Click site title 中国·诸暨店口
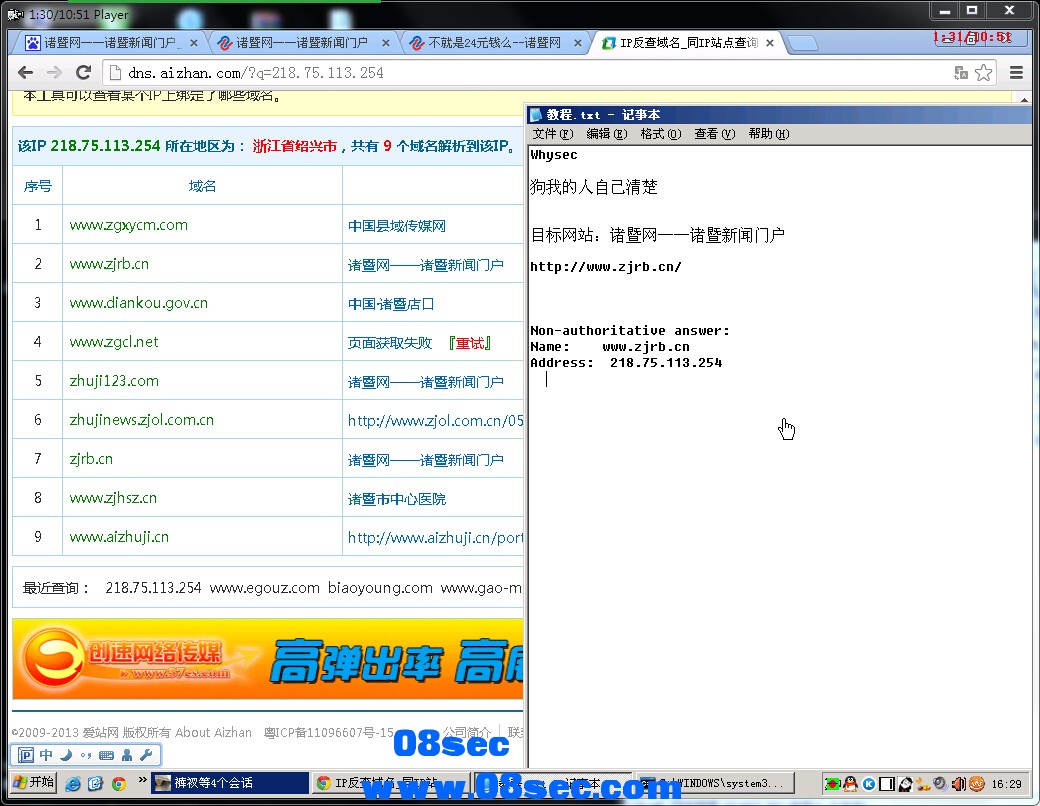This screenshot has width=1040, height=806. click(391, 304)
